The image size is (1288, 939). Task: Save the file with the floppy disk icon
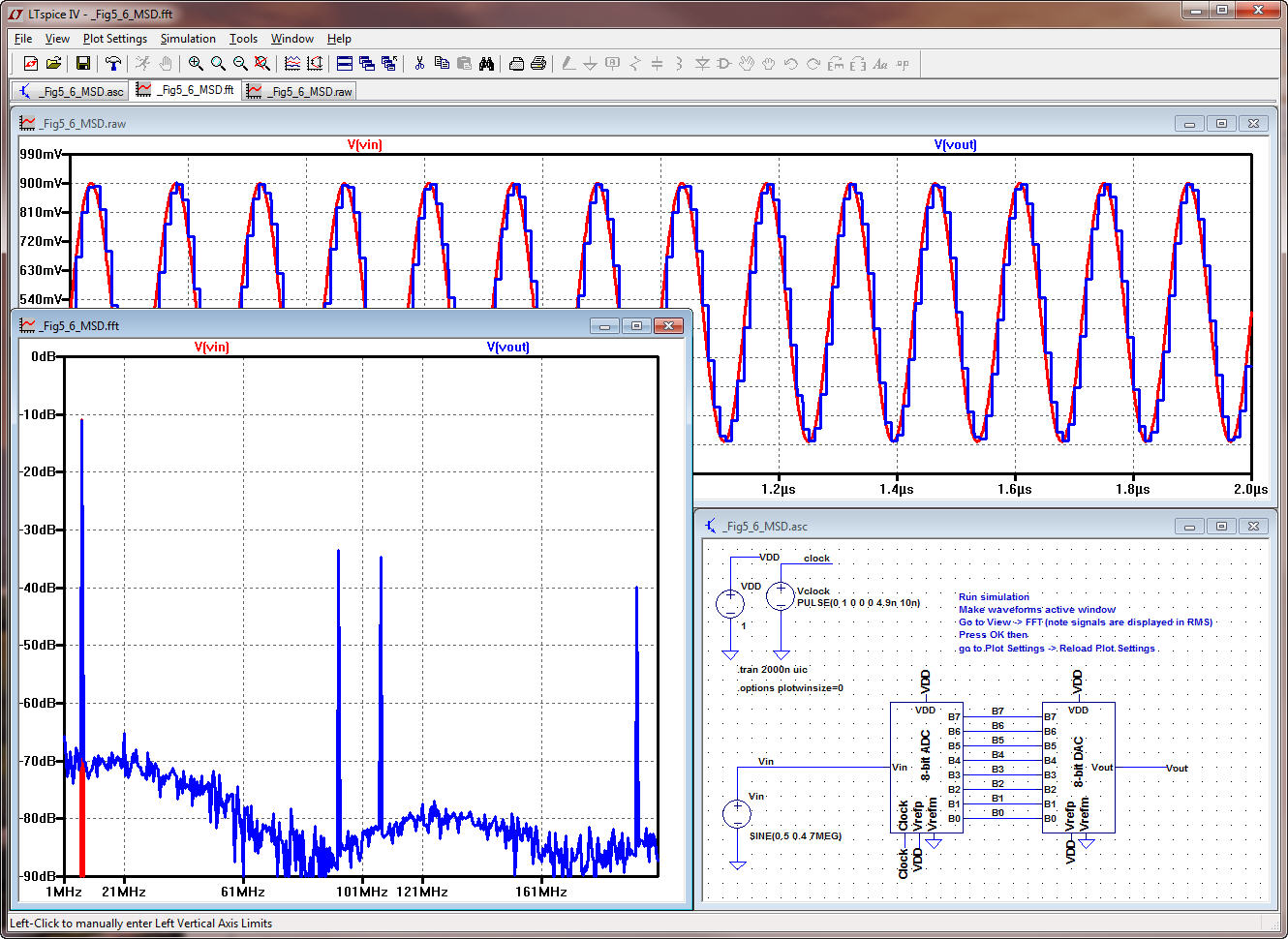coord(83,64)
